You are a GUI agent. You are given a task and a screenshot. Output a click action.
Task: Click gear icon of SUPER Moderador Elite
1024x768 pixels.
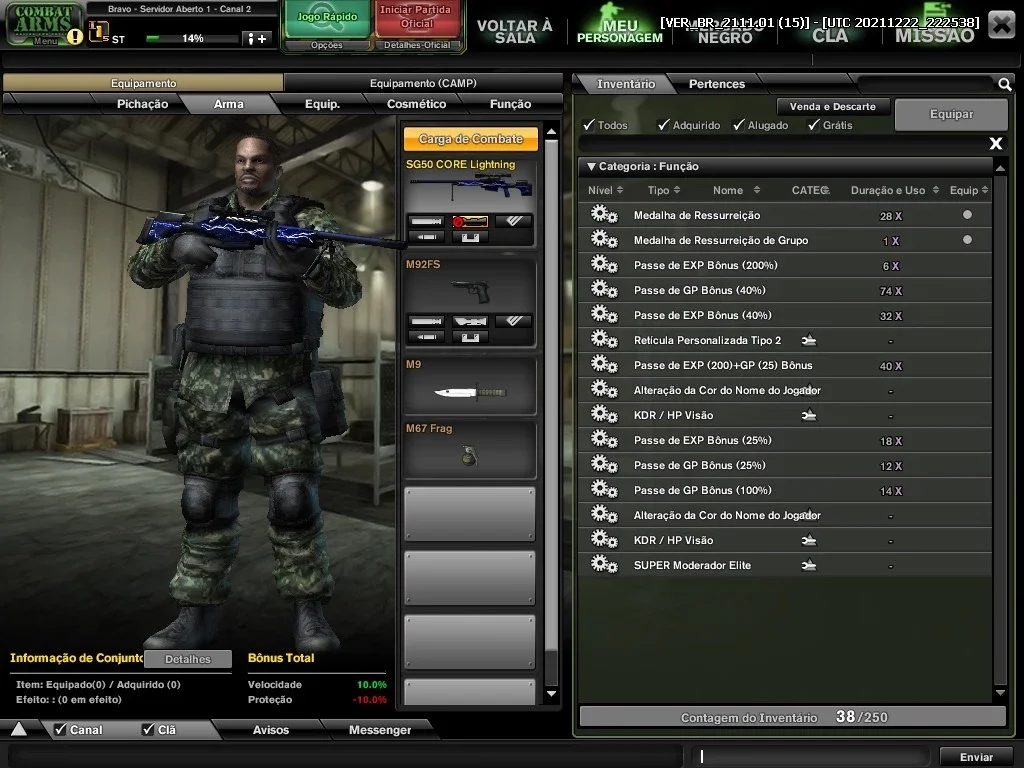click(604, 565)
